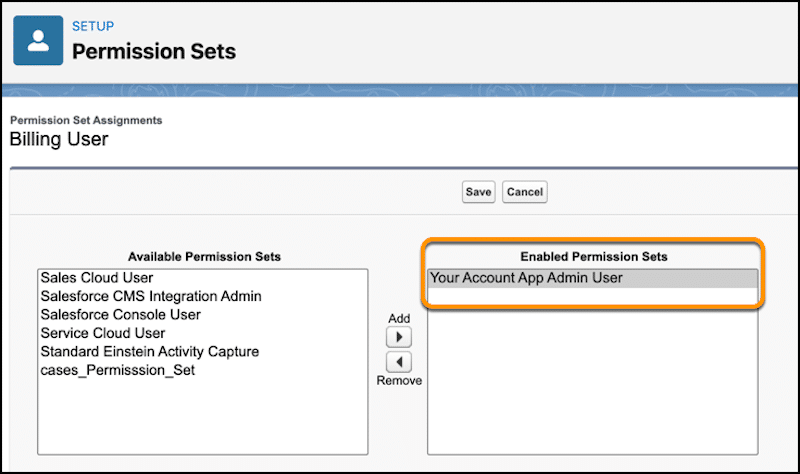800x474 pixels.
Task: Click the Add label above the arrow
Action: (x=399, y=318)
